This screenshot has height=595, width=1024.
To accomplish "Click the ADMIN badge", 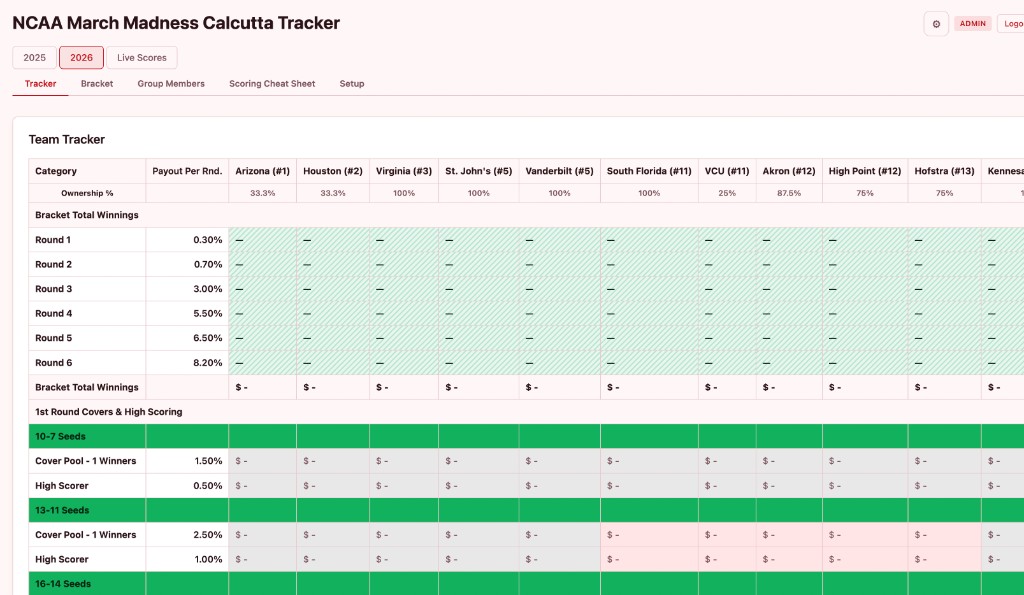I will pyautogui.click(x=972, y=22).
